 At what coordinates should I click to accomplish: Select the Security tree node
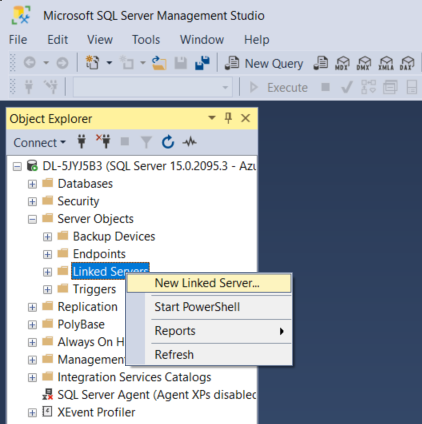[78, 201]
